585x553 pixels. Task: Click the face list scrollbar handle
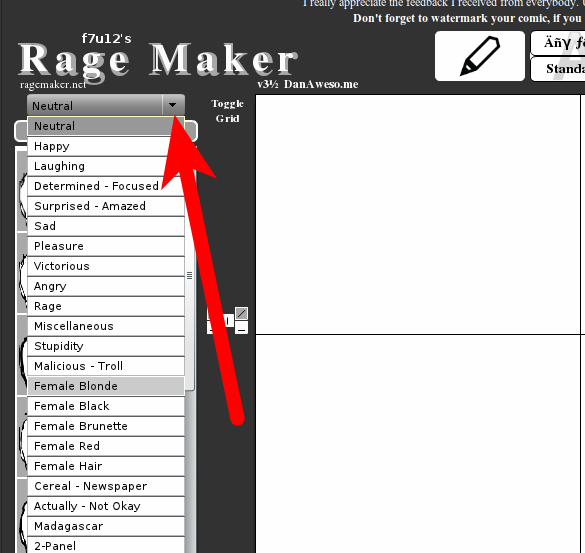click(190, 275)
